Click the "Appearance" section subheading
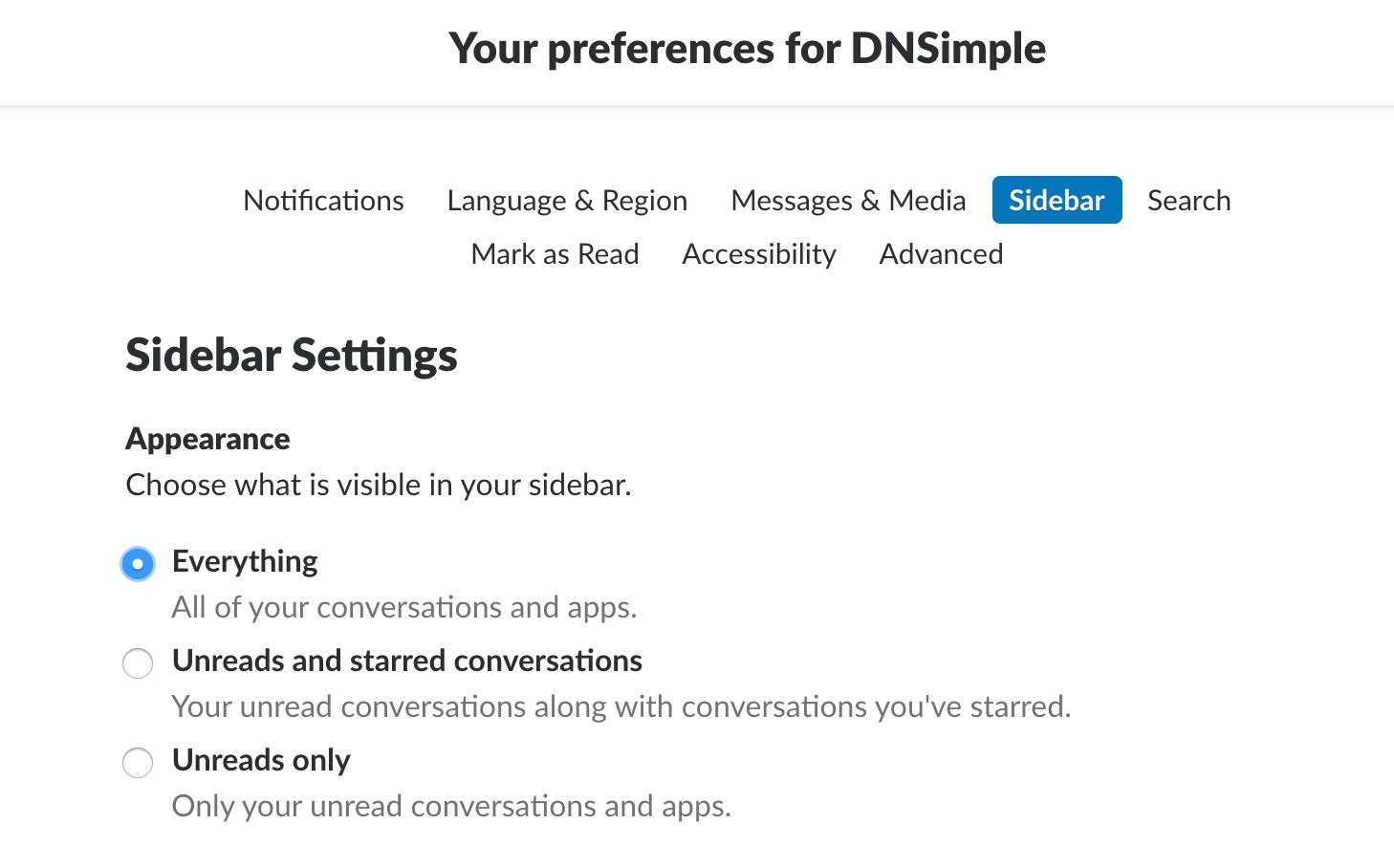 point(207,439)
